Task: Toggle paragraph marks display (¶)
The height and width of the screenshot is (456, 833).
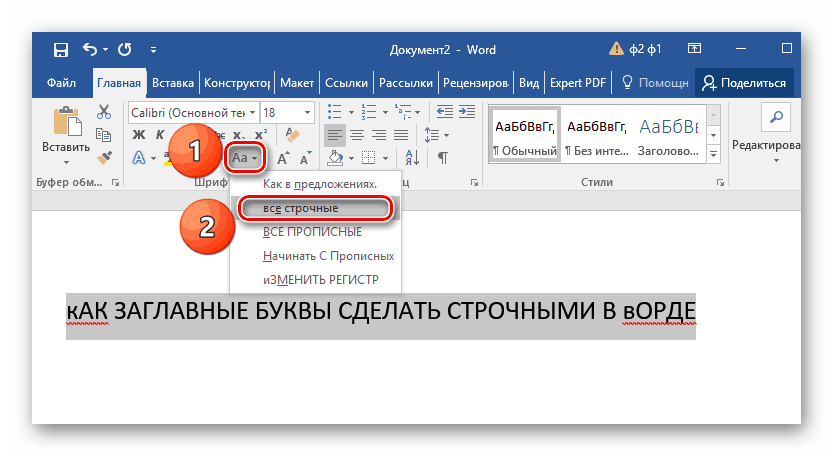Action: (442, 158)
